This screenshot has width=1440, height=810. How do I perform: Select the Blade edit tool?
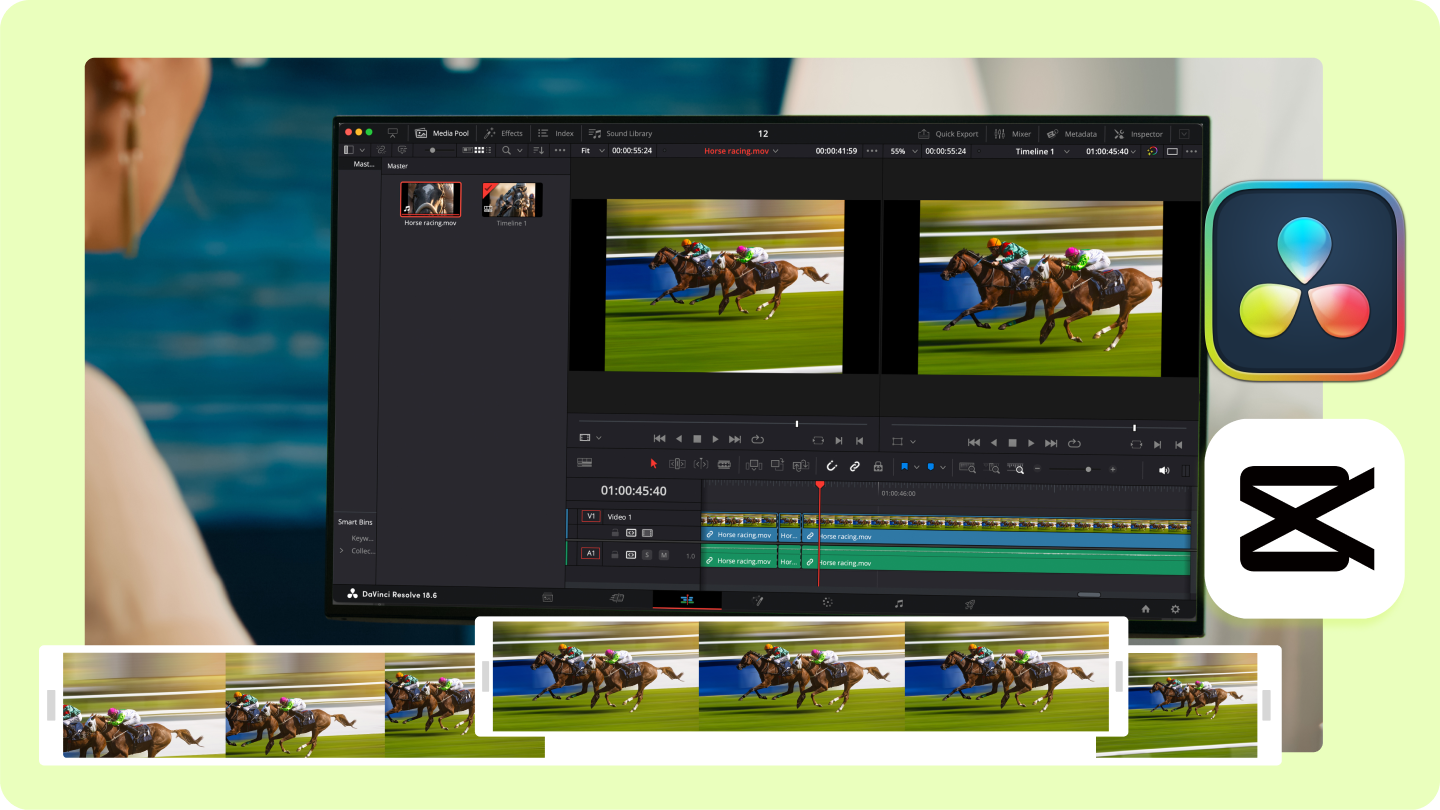coord(724,465)
